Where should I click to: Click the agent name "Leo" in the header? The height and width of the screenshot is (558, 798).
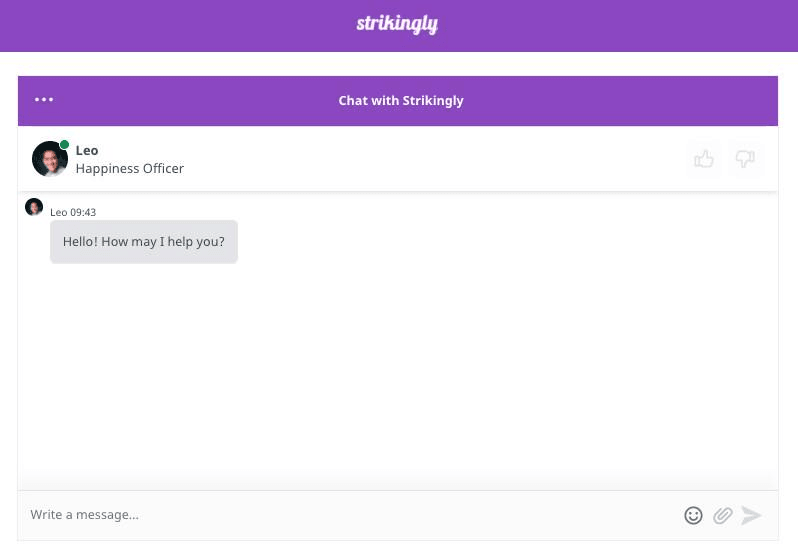(87, 150)
